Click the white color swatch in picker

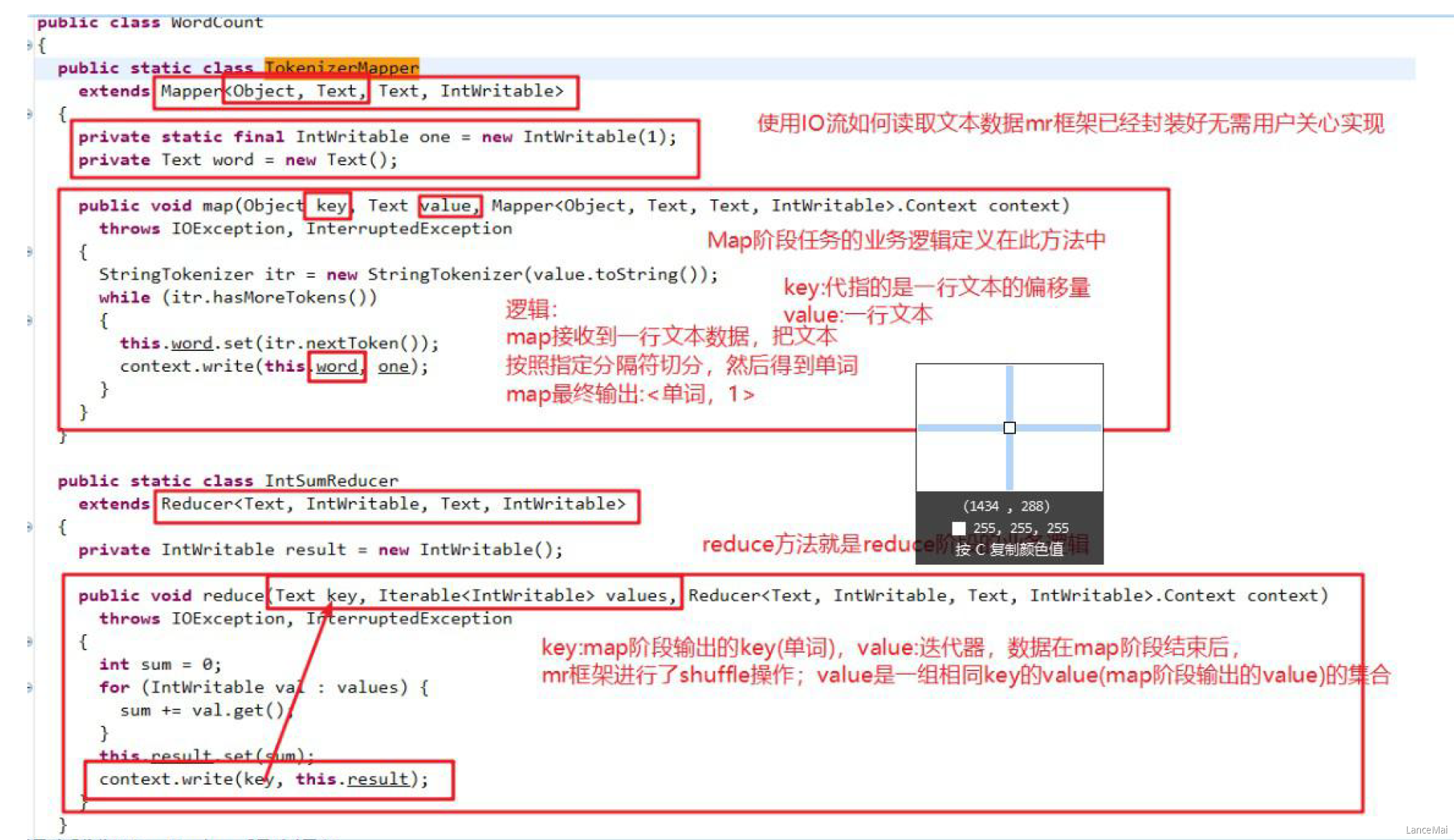(x=958, y=528)
